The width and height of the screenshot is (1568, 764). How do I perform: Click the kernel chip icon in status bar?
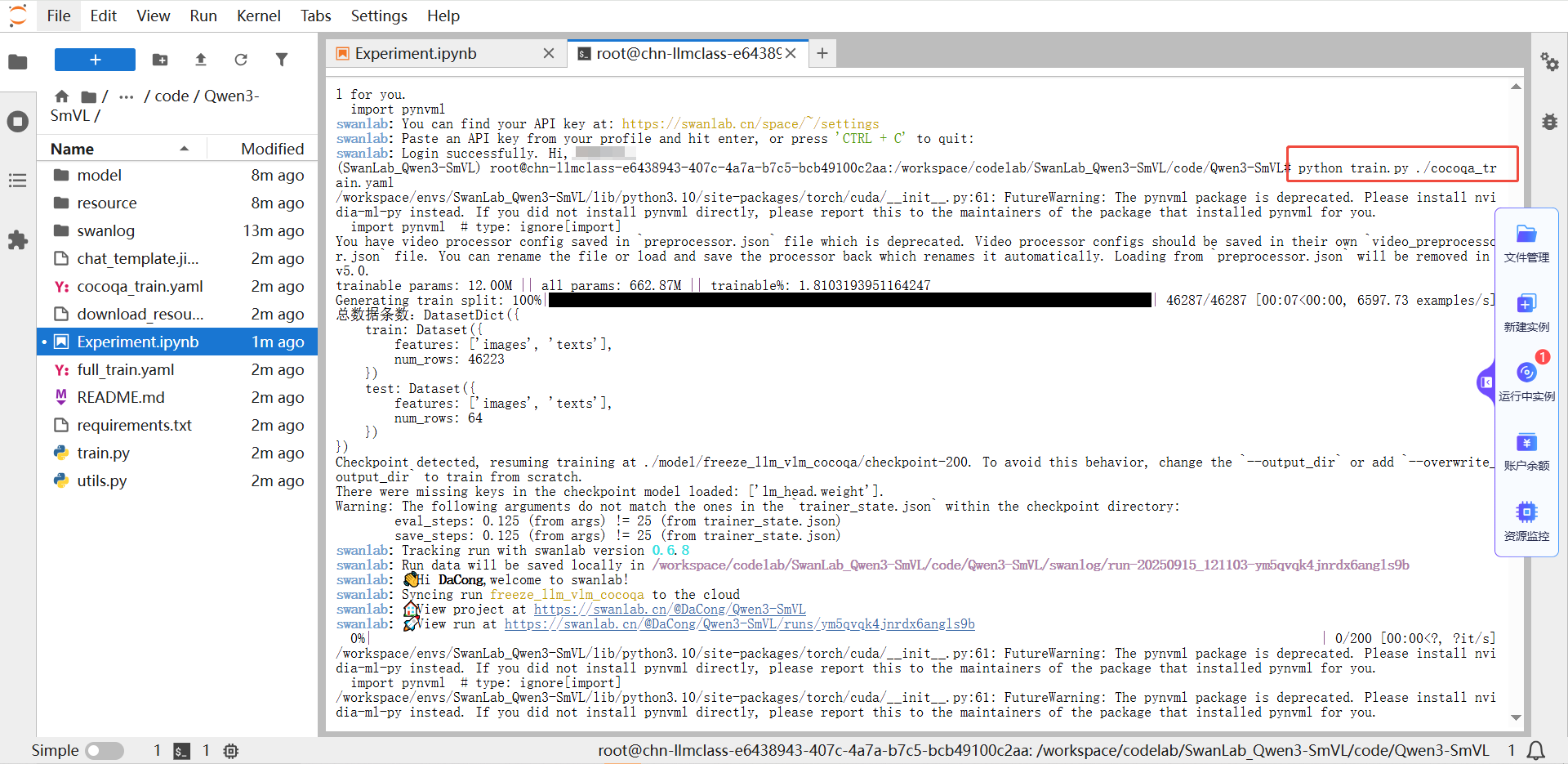[x=231, y=751]
